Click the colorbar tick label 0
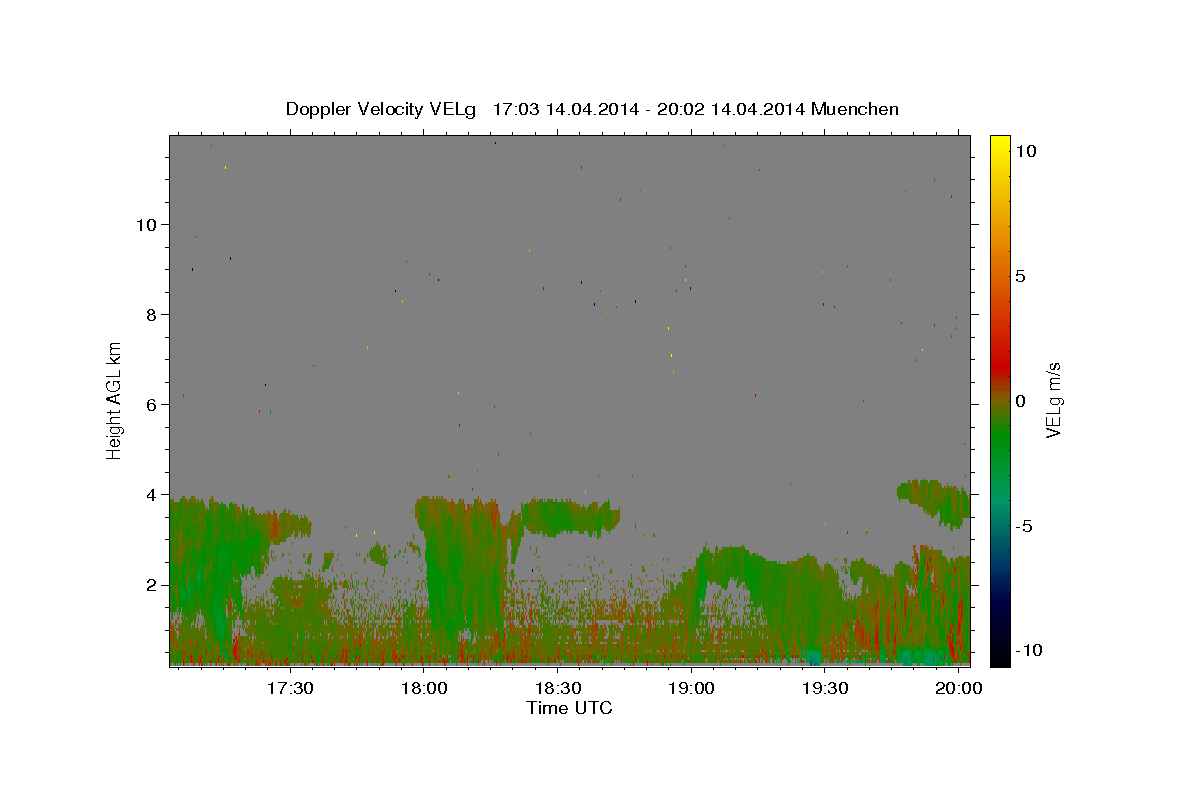 (1020, 401)
